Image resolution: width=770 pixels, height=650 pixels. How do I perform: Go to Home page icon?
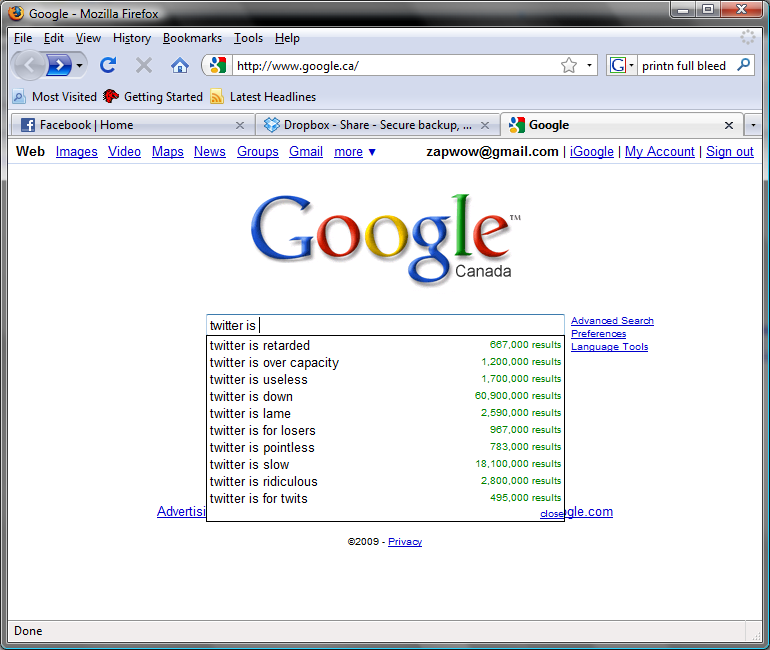pos(180,65)
